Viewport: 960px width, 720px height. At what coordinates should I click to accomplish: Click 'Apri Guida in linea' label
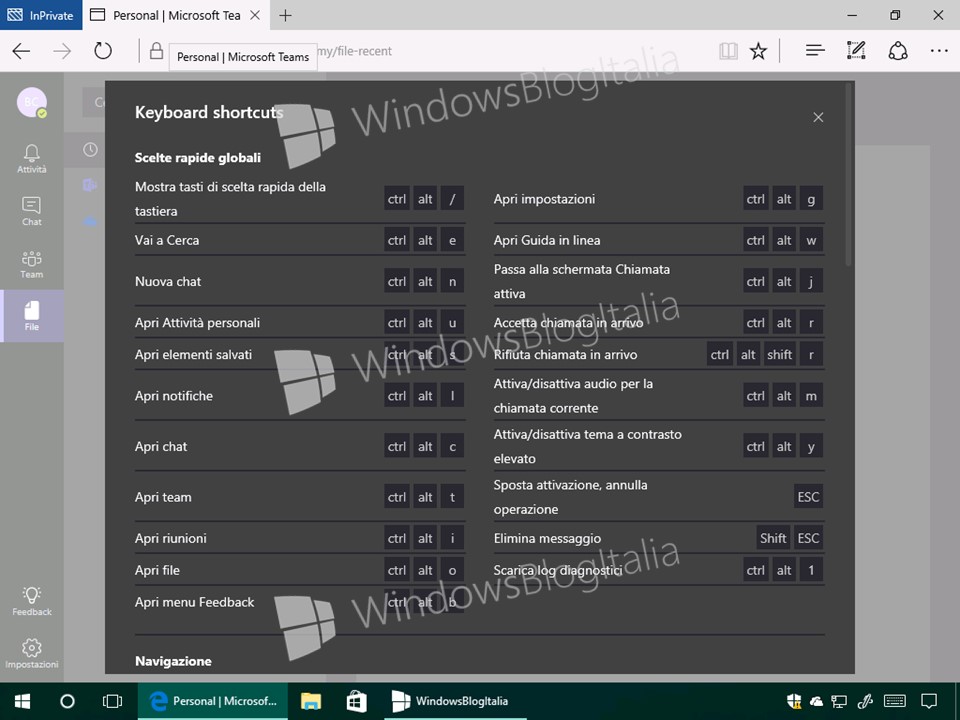(x=547, y=240)
